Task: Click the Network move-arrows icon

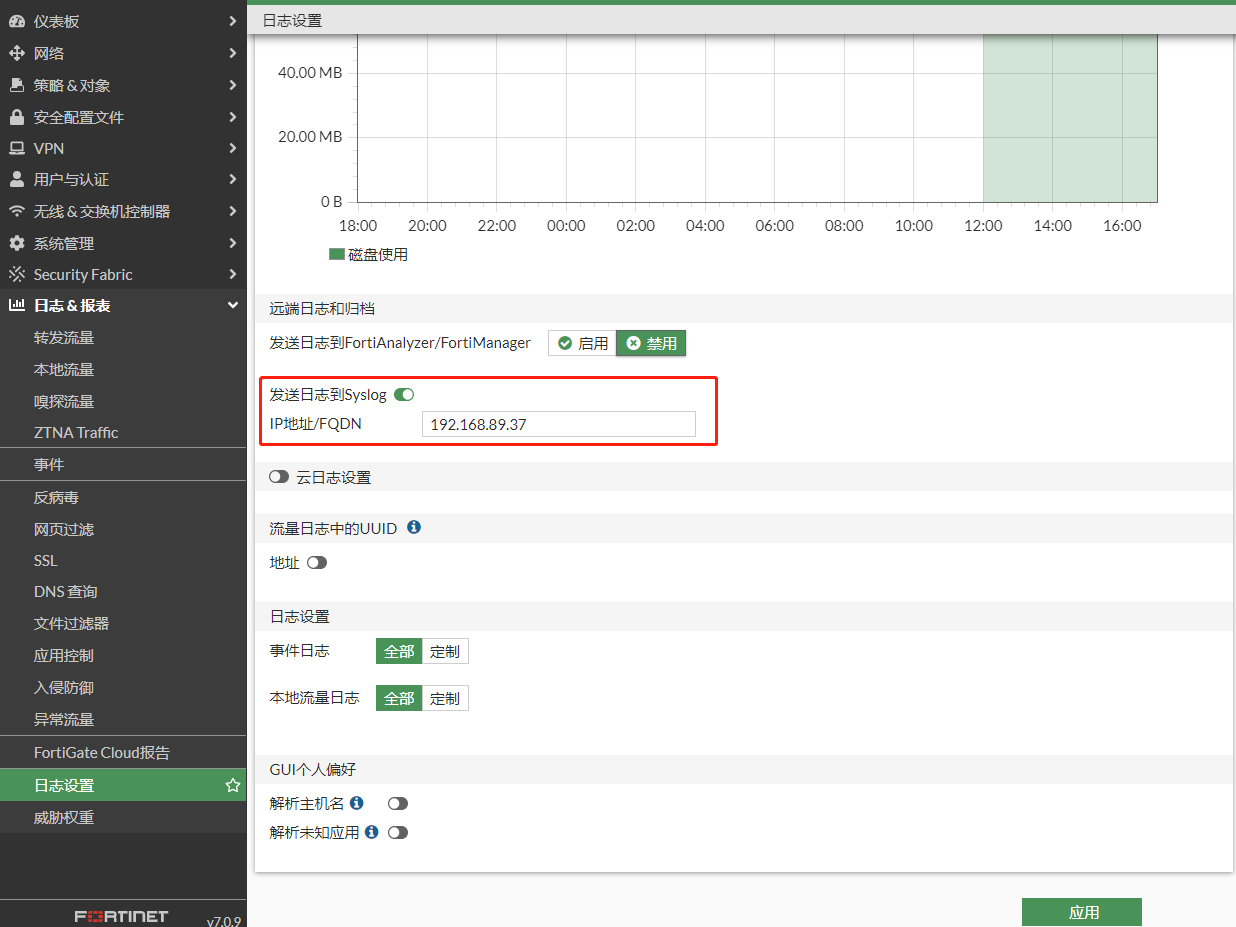Action: click(16, 53)
